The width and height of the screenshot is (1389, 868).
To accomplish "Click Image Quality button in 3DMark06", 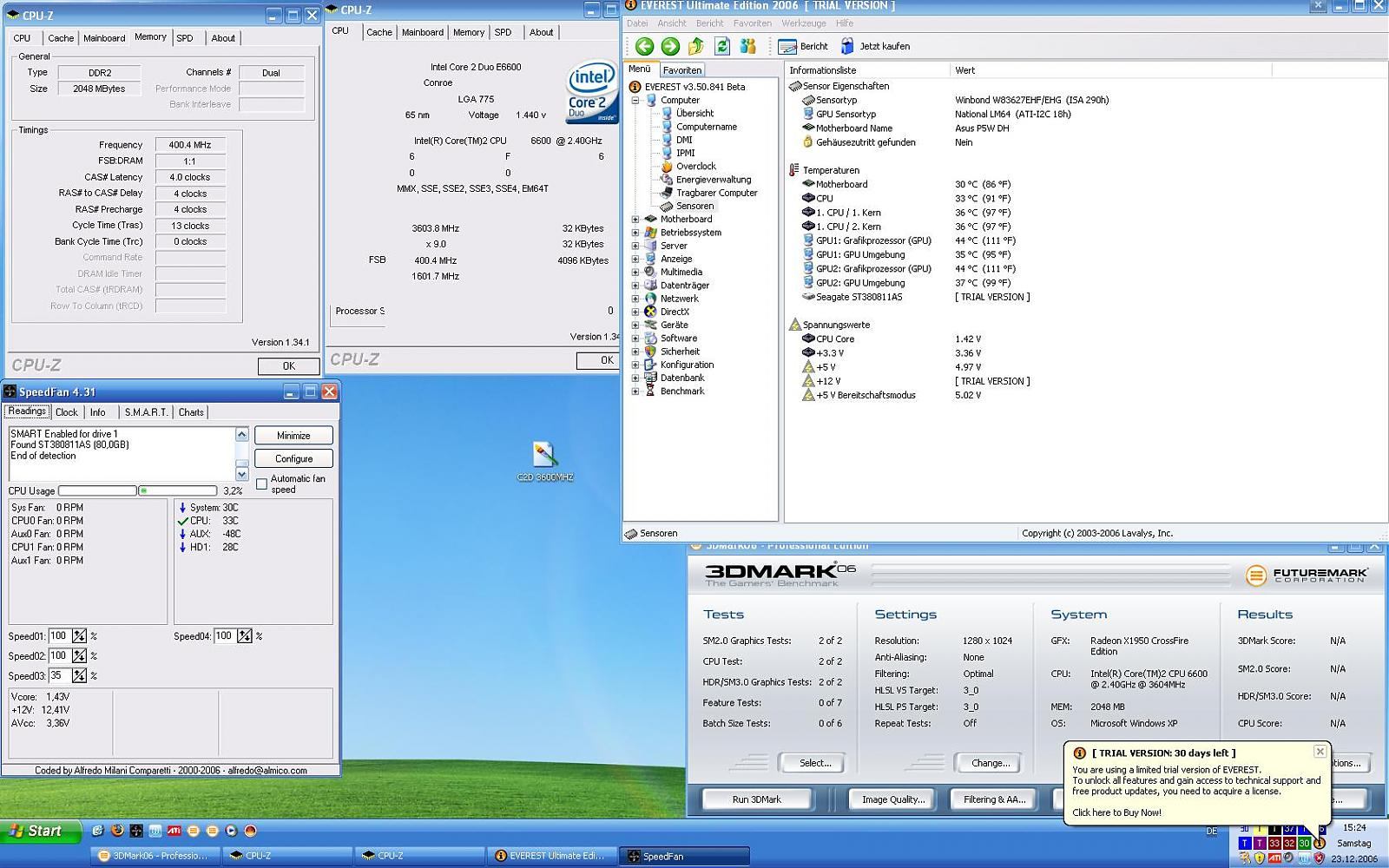I will pos(893,799).
